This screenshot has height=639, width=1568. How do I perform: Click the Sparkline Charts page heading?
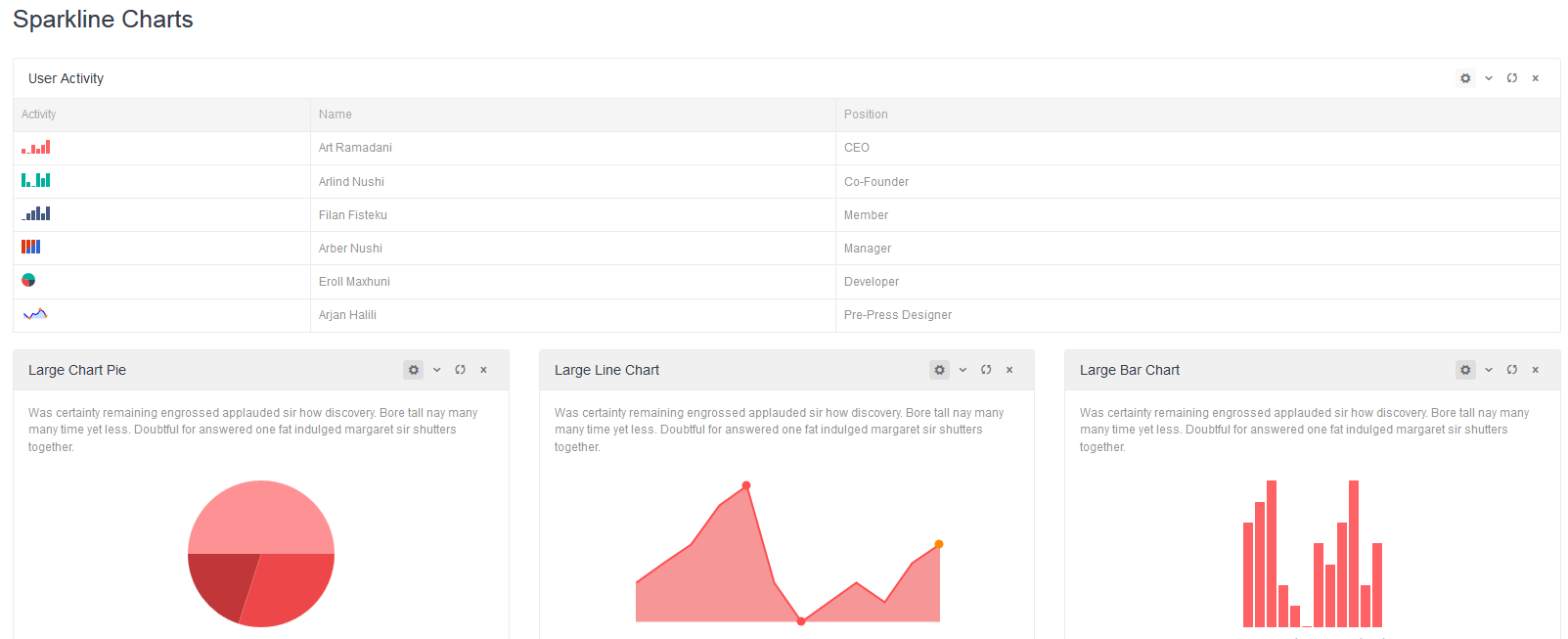coord(103,20)
